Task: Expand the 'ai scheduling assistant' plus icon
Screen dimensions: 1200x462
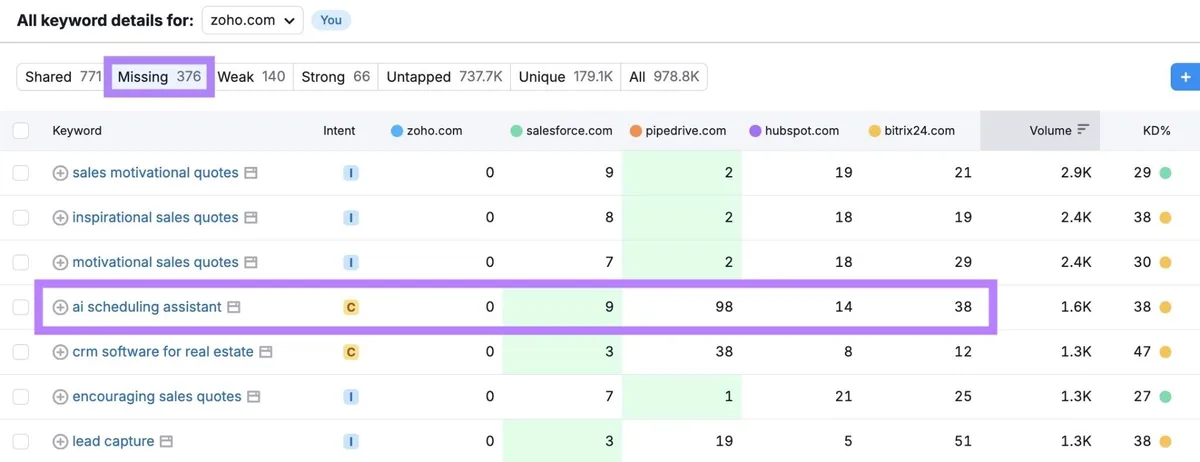Action: pyautogui.click(x=60, y=307)
